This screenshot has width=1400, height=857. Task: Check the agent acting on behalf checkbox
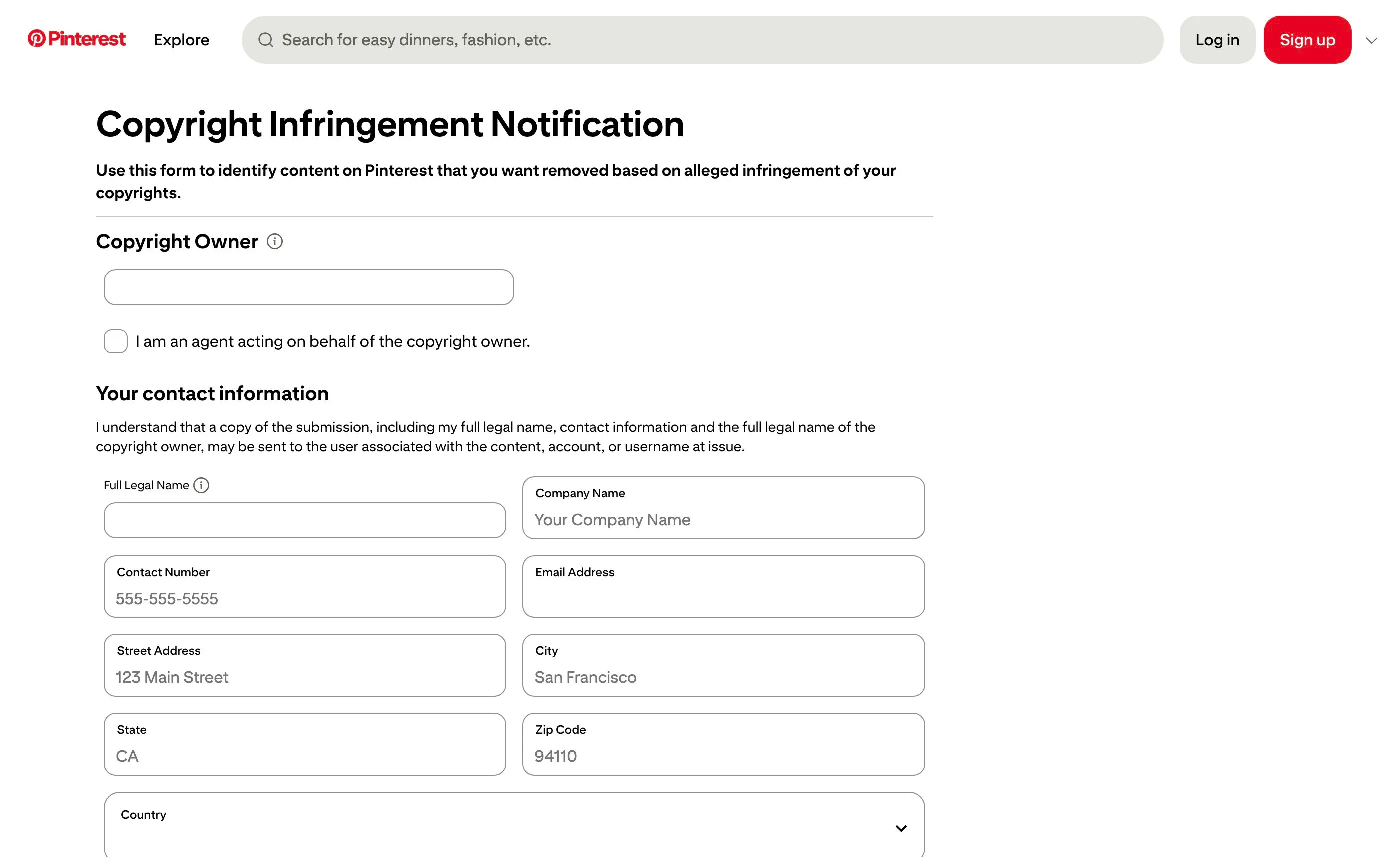pyautogui.click(x=116, y=341)
